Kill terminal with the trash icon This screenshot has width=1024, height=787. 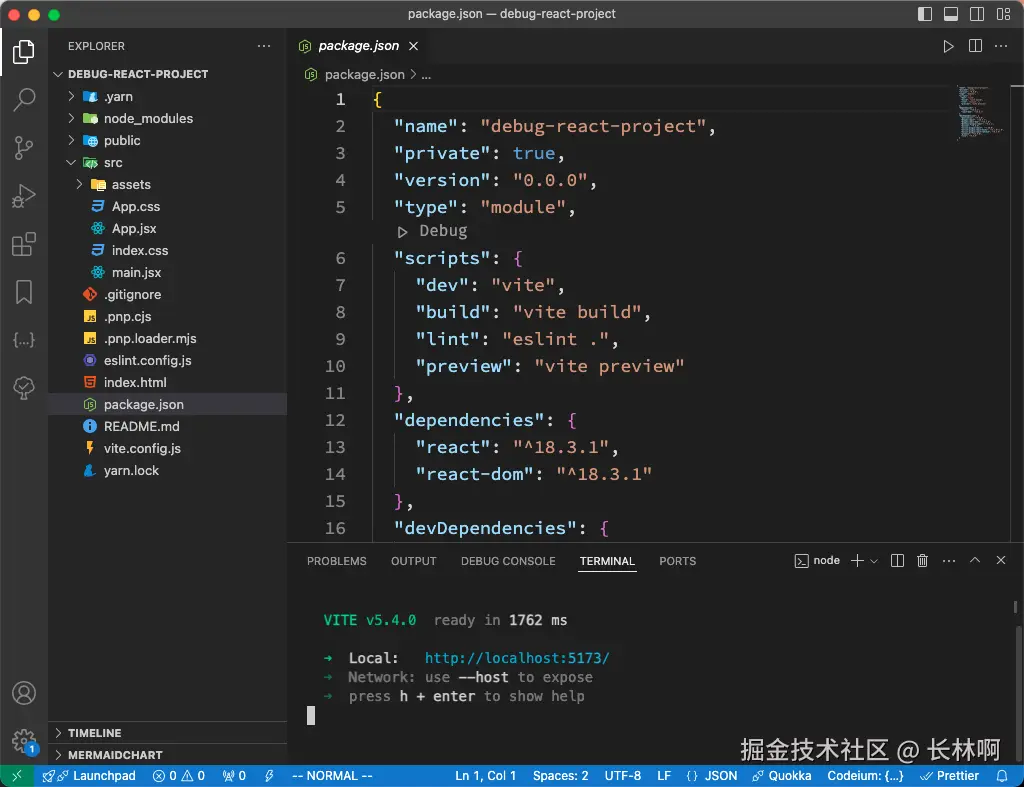[923, 561]
